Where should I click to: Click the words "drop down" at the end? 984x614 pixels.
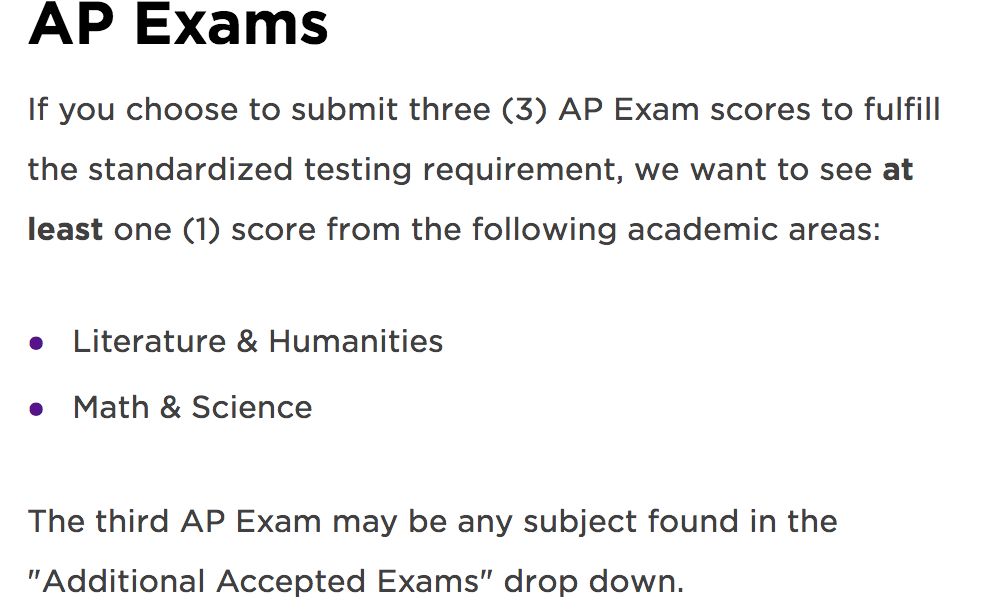point(594,581)
